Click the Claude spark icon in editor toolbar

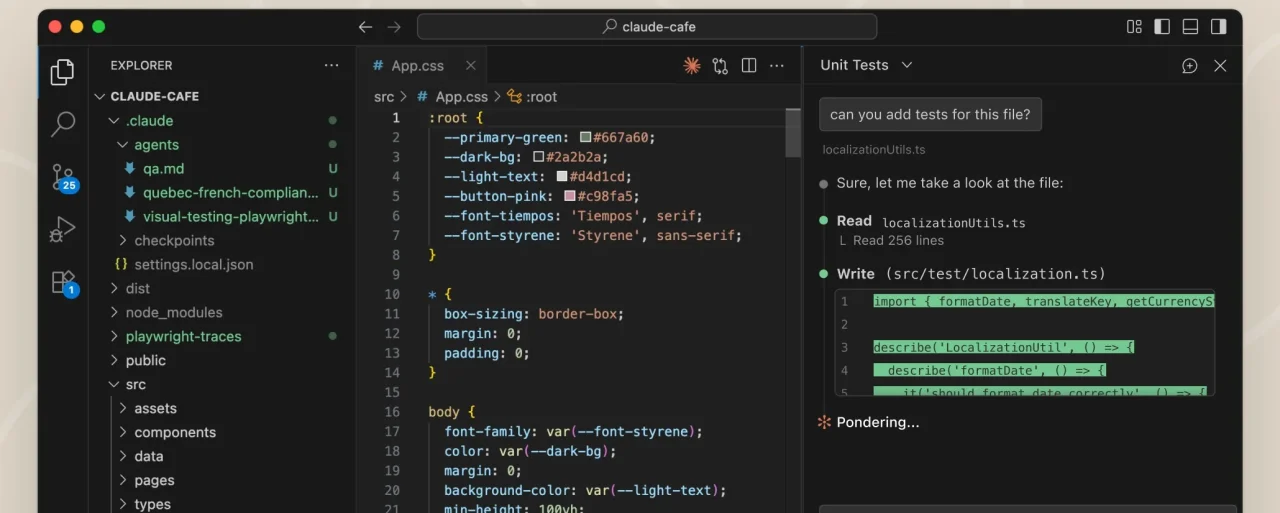pos(691,66)
